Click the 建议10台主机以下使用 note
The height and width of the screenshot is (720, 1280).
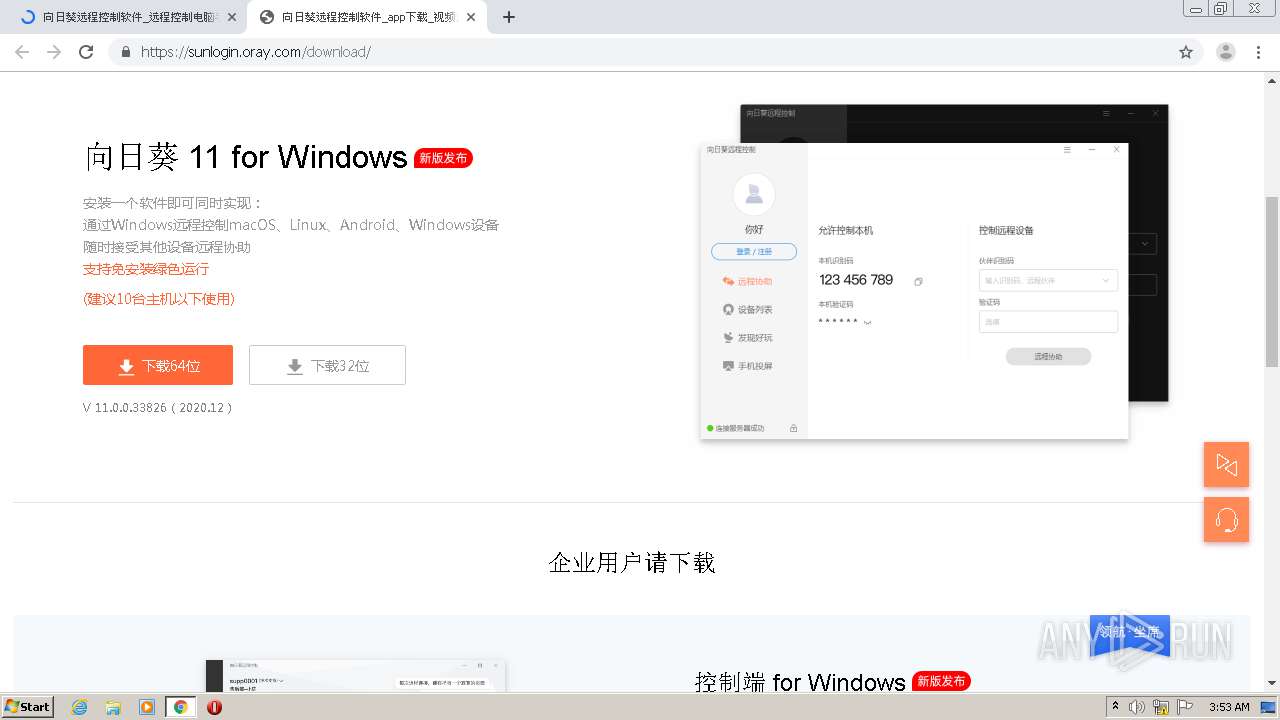point(159,299)
